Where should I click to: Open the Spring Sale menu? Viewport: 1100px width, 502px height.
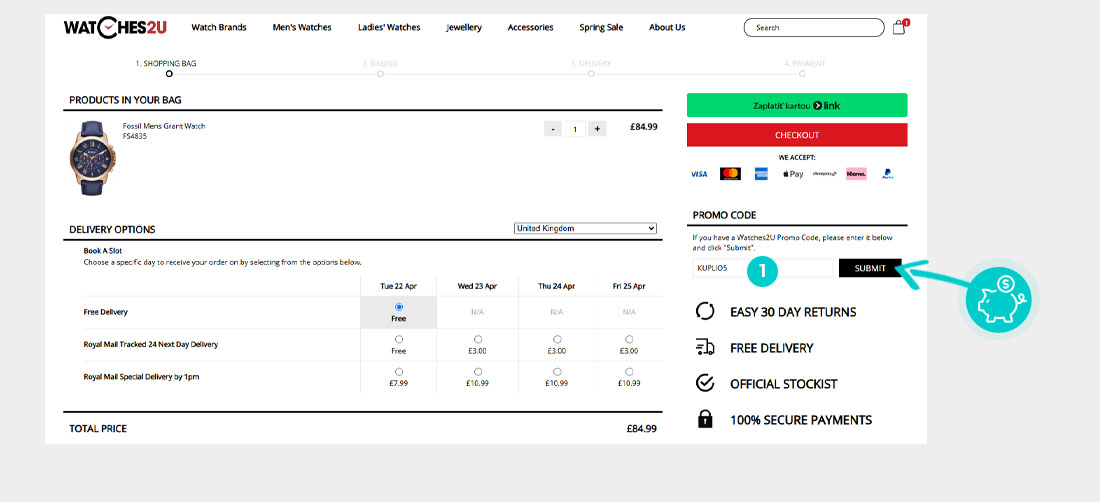(x=601, y=27)
